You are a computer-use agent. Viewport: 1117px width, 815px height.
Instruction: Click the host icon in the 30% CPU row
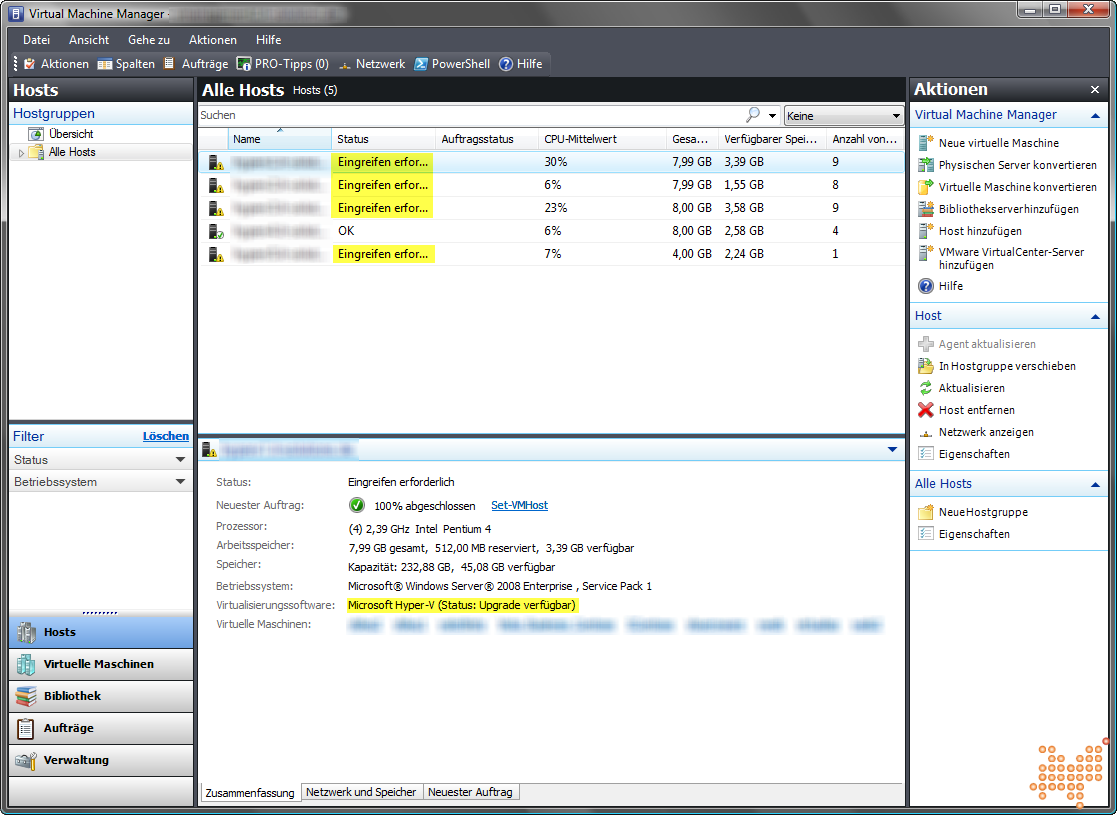click(216, 162)
